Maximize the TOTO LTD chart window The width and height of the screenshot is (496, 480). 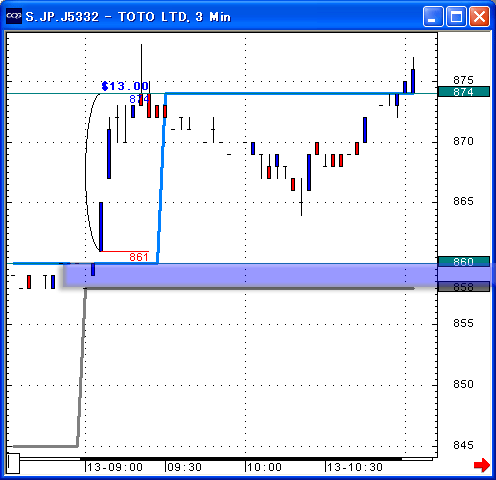456,16
